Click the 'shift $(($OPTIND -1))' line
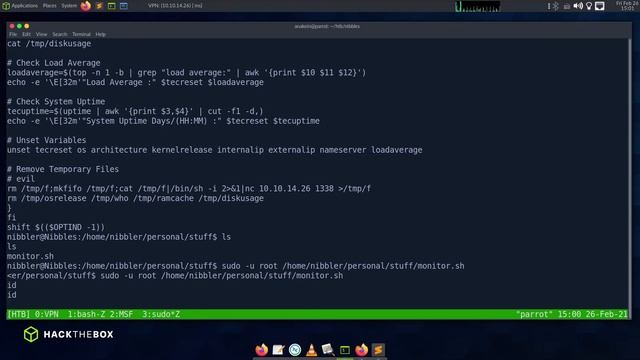The width and height of the screenshot is (640, 360). (x=56, y=227)
